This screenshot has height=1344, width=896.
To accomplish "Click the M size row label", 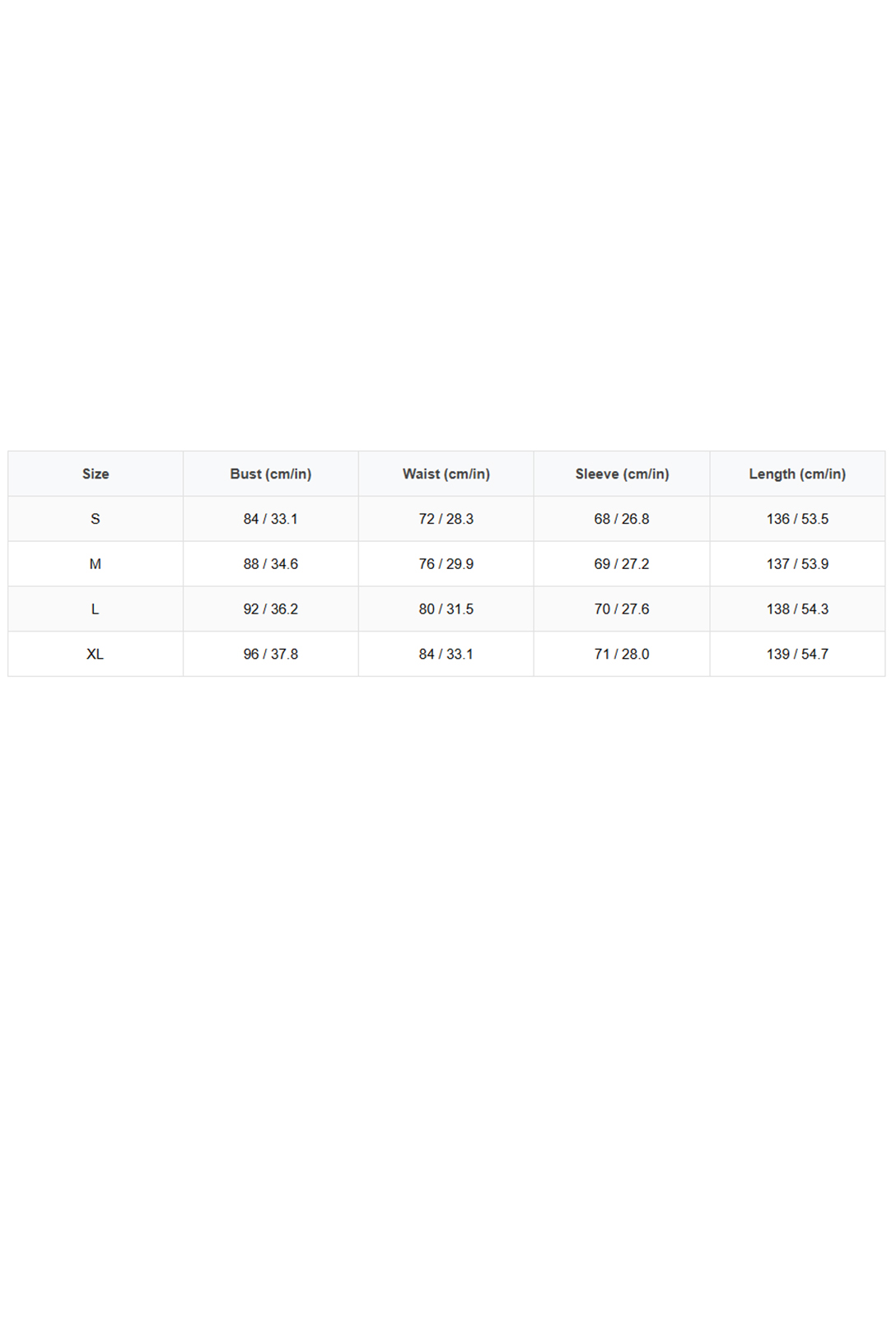I will 96,564.
